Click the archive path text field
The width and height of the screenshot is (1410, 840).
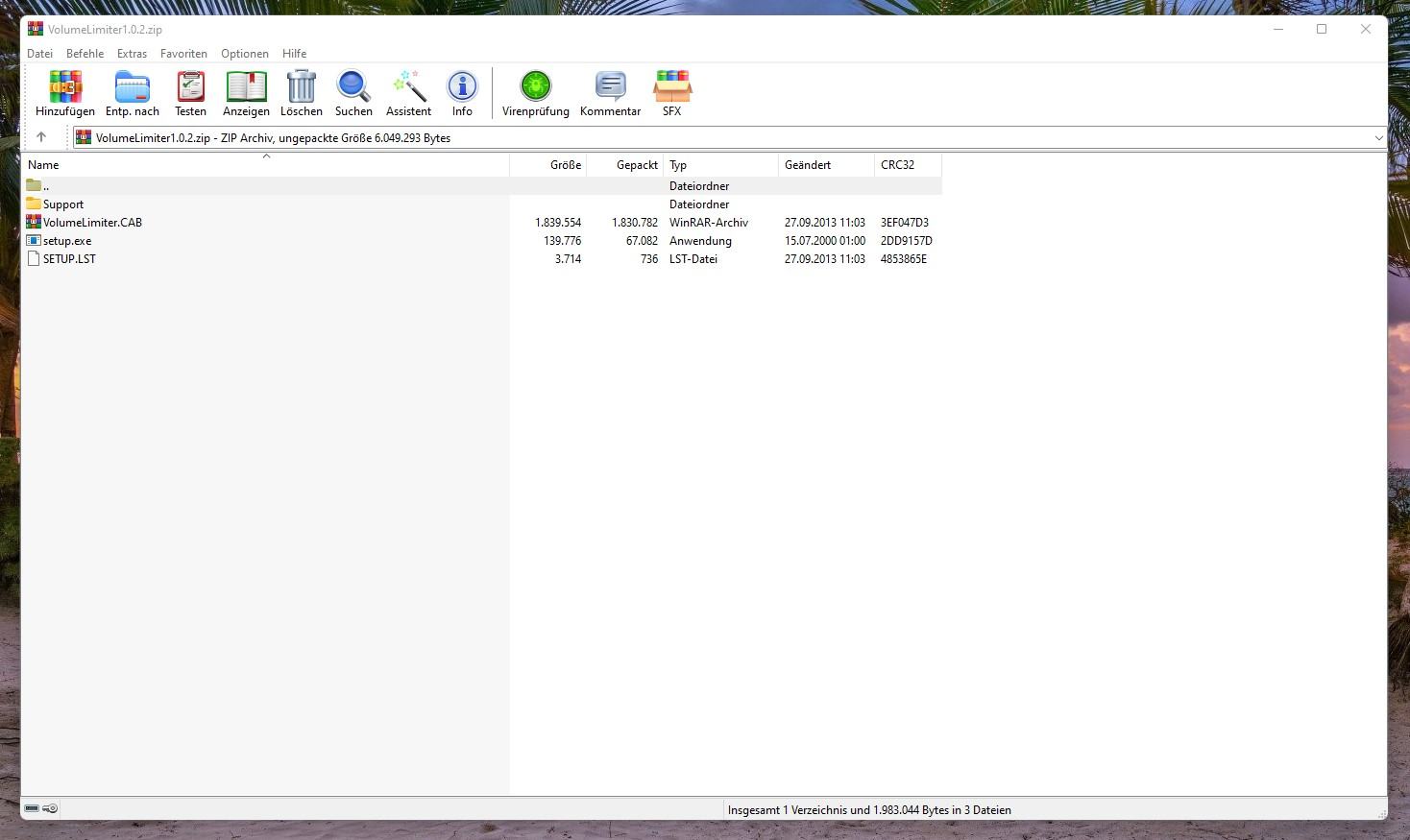730,137
